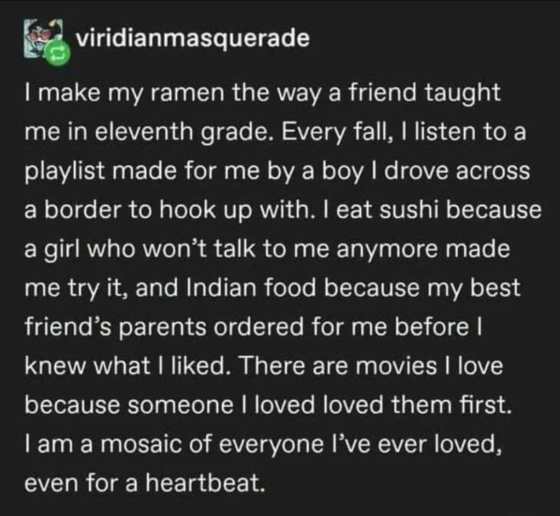This screenshot has height=516, width=560.
Task: Open the viridianmasquerade username link
Action: (192, 38)
